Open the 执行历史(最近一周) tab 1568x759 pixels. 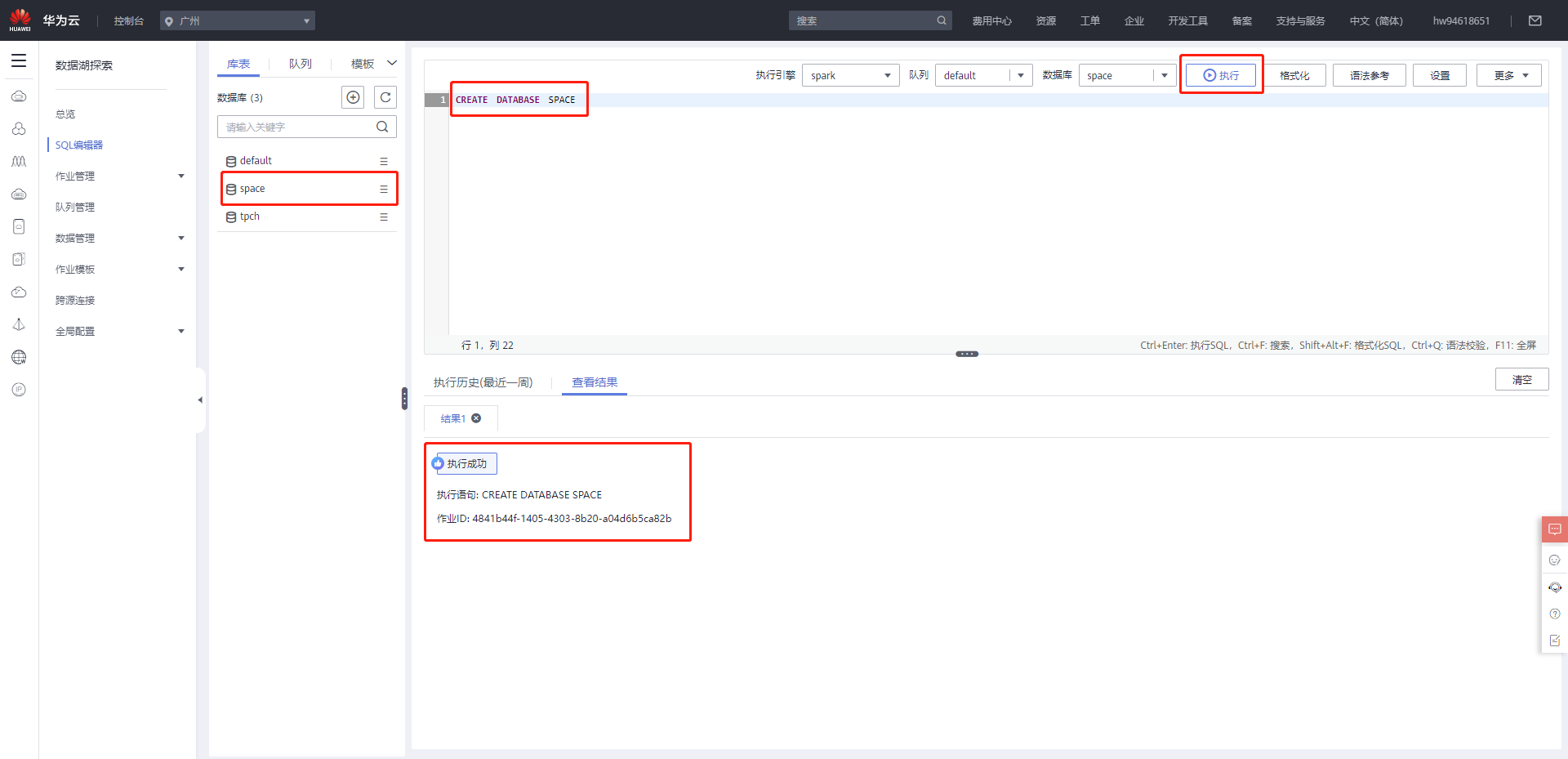tap(483, 382)
